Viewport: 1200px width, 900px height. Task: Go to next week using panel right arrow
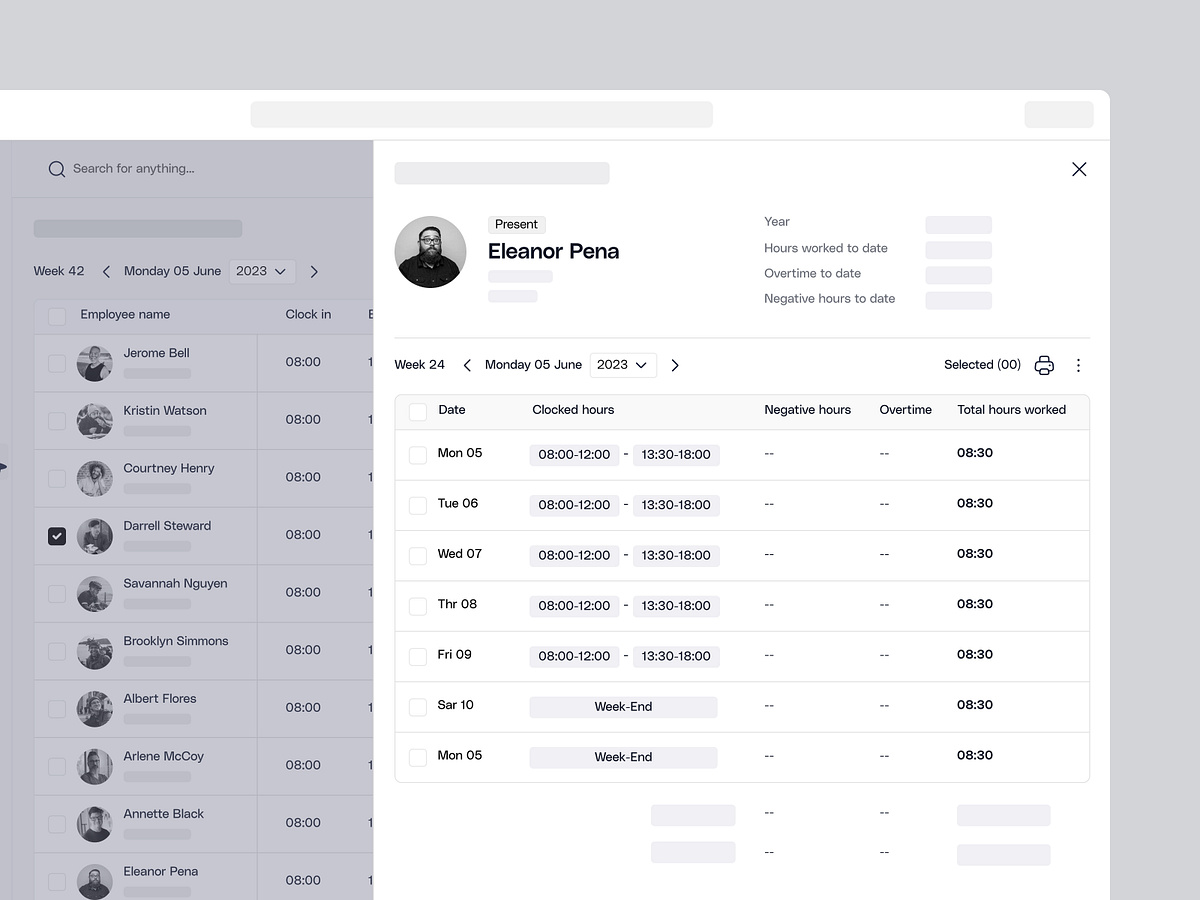click(675, 365)
